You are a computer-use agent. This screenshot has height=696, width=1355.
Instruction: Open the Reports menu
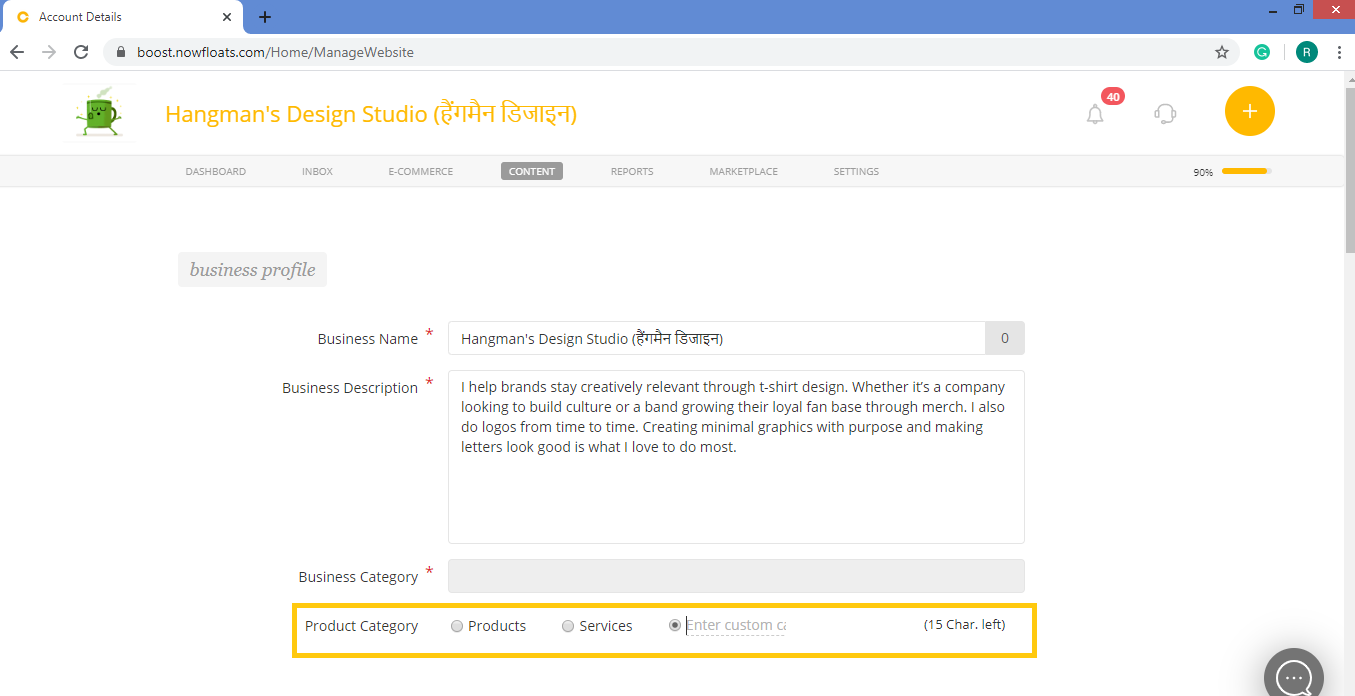click(632, 171)
